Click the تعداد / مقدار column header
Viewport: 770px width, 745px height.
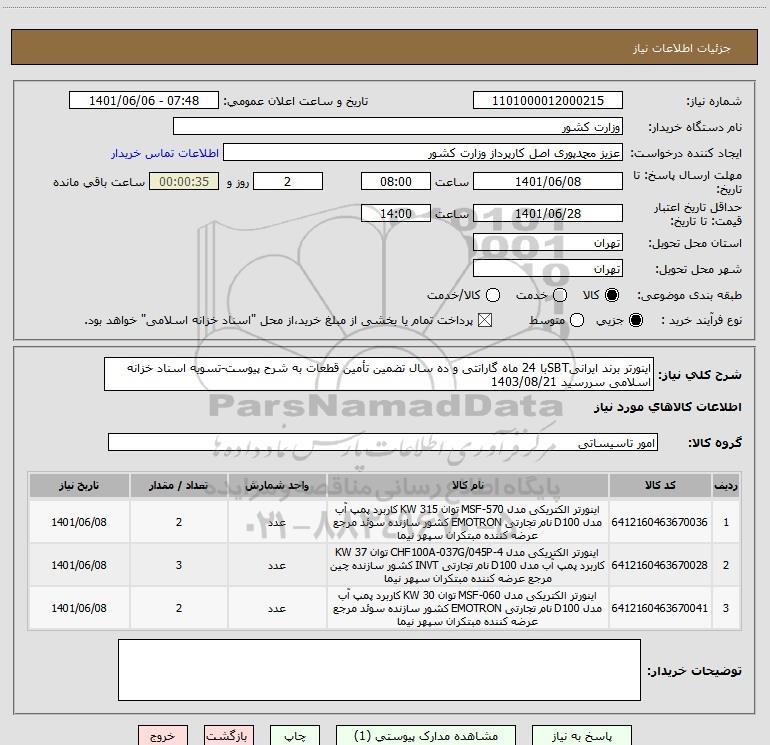(x=179, y=486)
